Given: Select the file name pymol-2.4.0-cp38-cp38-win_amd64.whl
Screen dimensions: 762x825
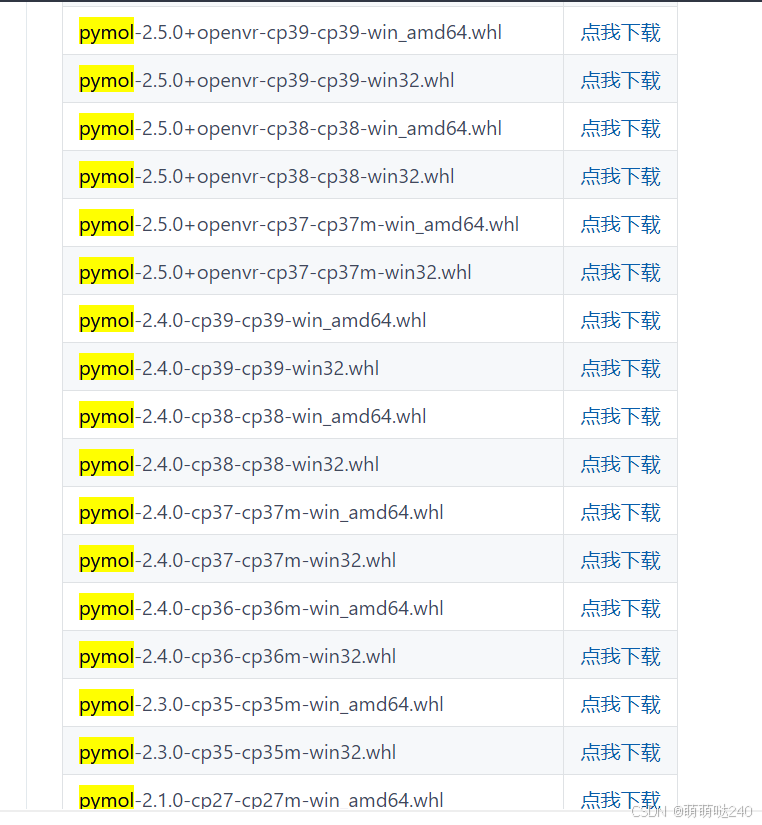Looking at the screenshot, I should click(x=253, y=417).
